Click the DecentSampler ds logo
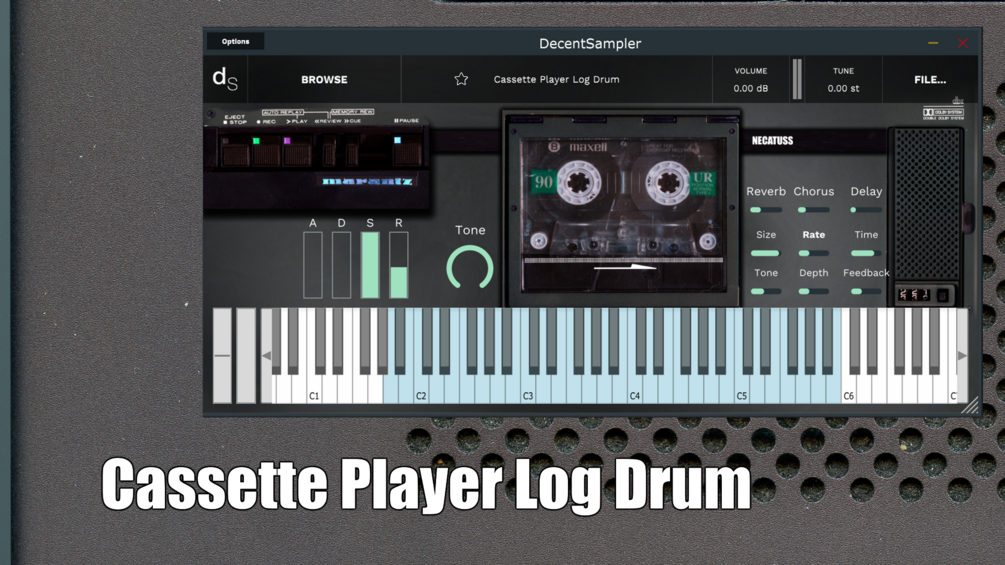1005x565 pixels. [x=225, y=79]
